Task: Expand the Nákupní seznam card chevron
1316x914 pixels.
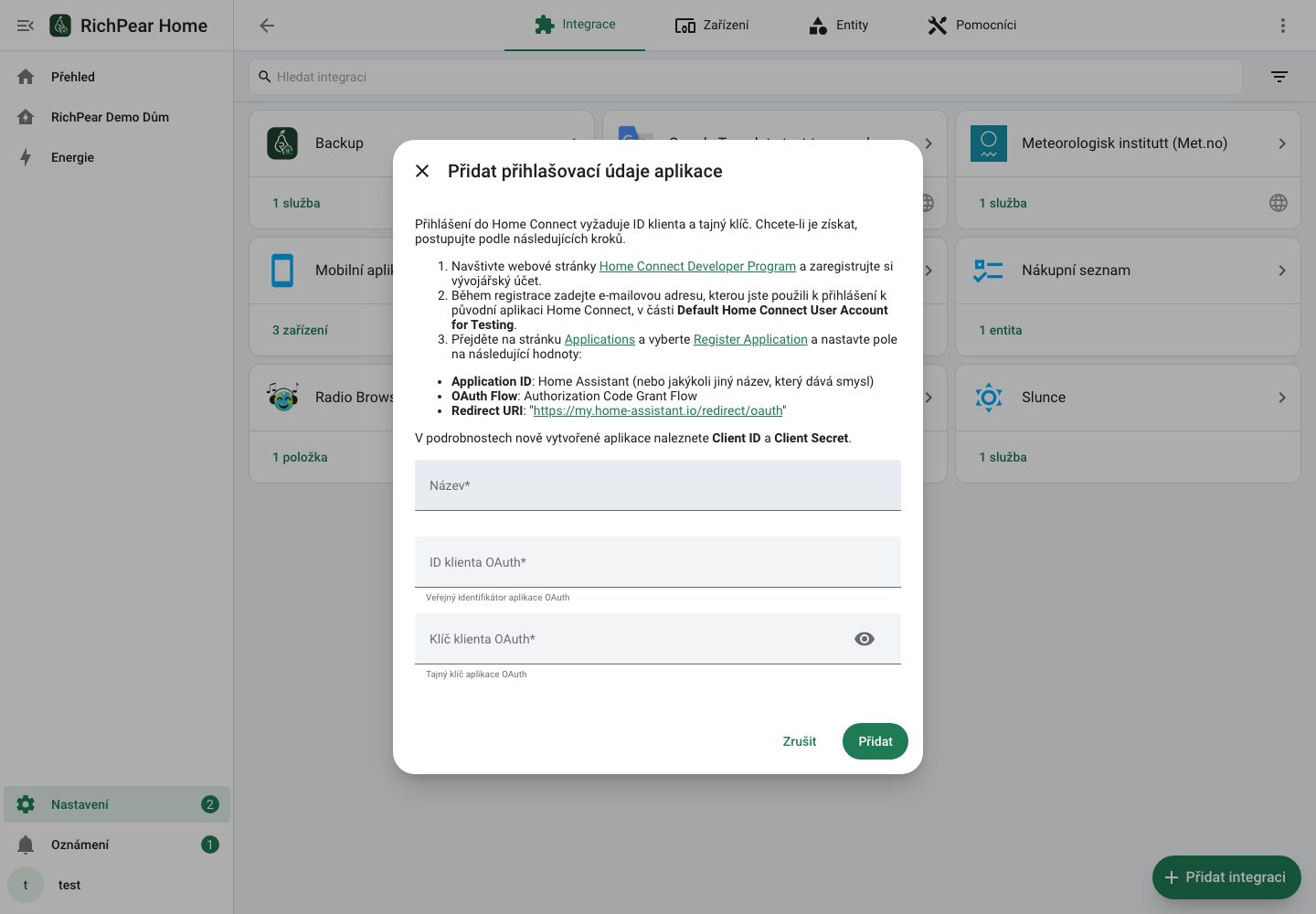Action: click(1282, 271)
